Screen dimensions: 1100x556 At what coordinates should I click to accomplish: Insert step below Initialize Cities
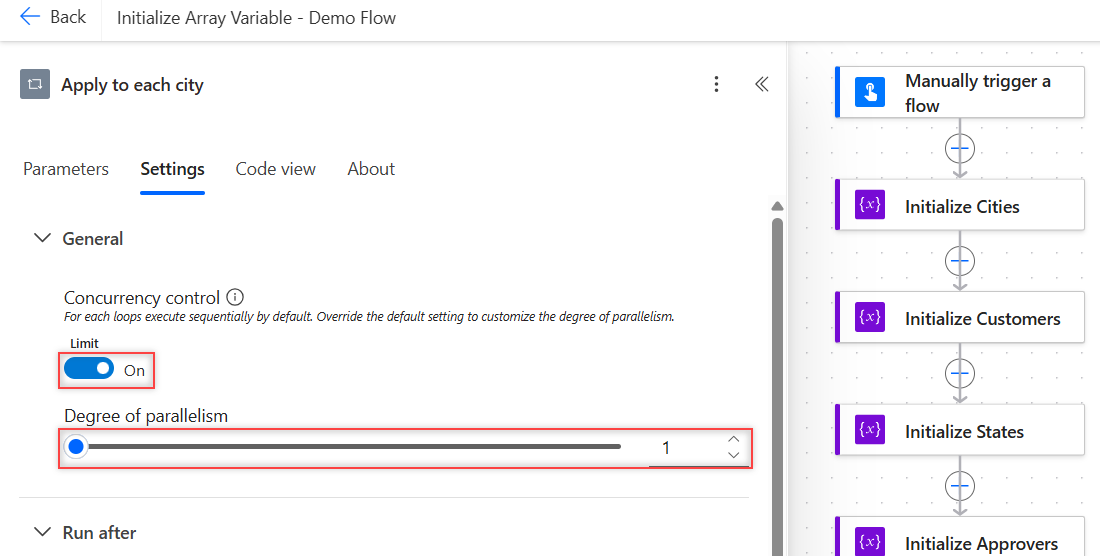pos(960,261)
